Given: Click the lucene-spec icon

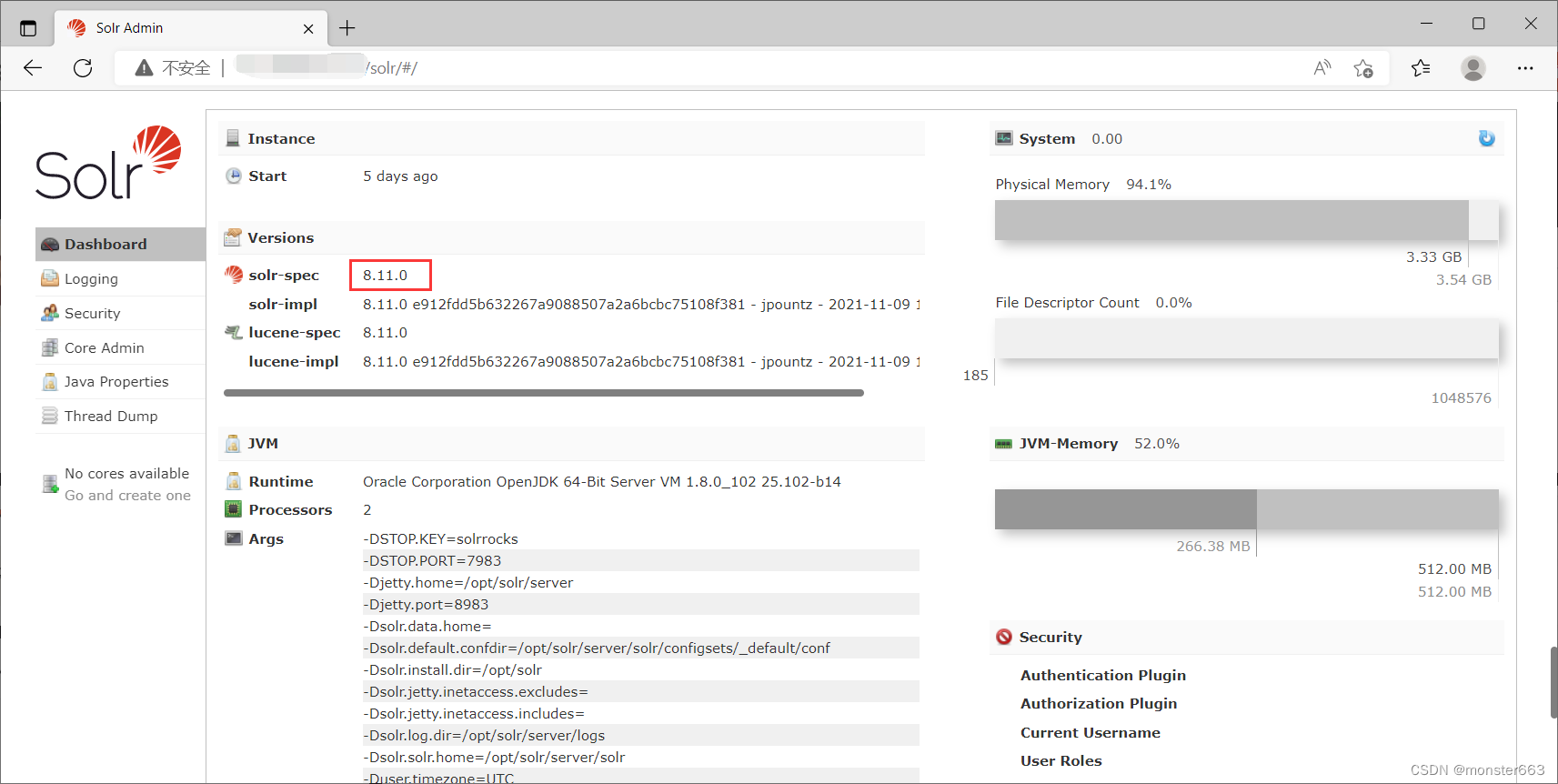Looking at the screenshot, I should click(x=234, y=333).
